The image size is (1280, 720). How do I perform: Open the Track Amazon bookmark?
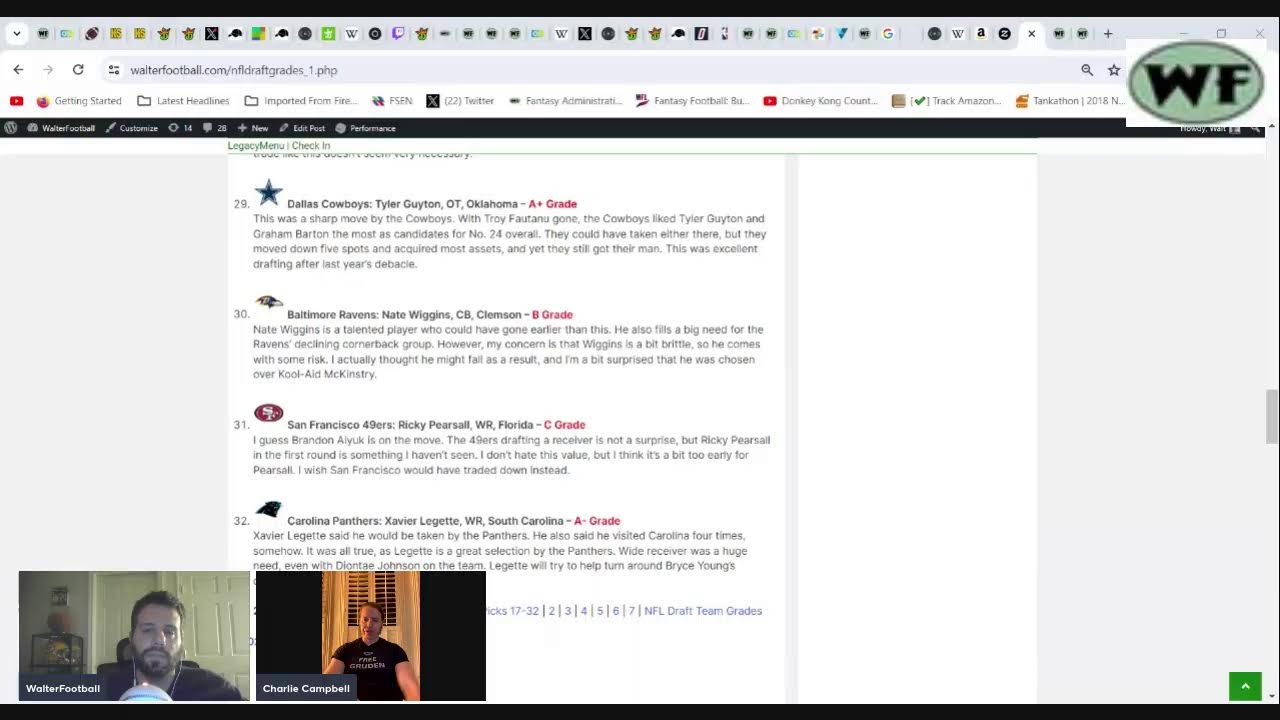click(x=946, y=101)
